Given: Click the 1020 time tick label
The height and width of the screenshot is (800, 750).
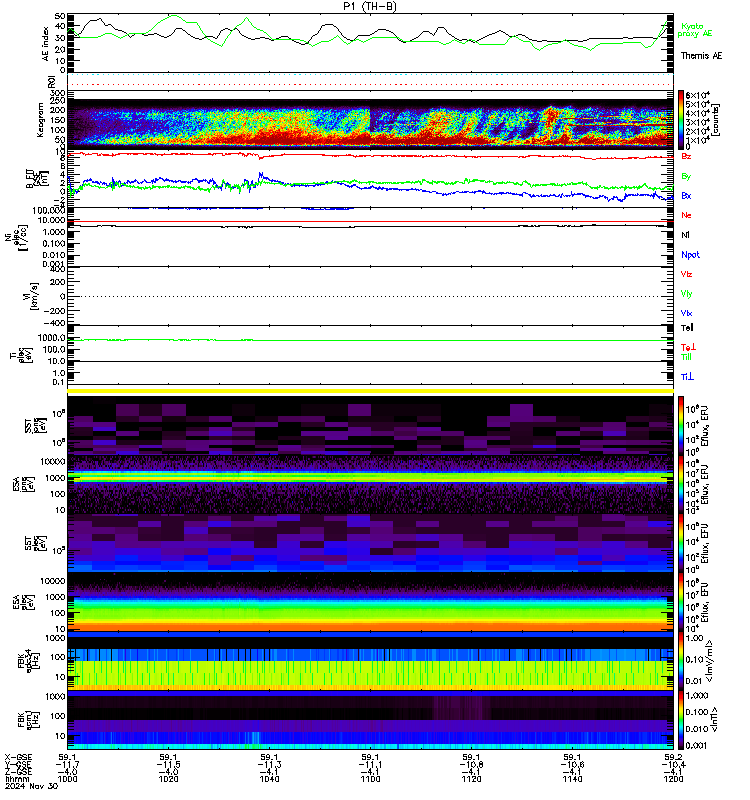Looking at the screenshot, I should pyautogui.click(x=168, y=779).
